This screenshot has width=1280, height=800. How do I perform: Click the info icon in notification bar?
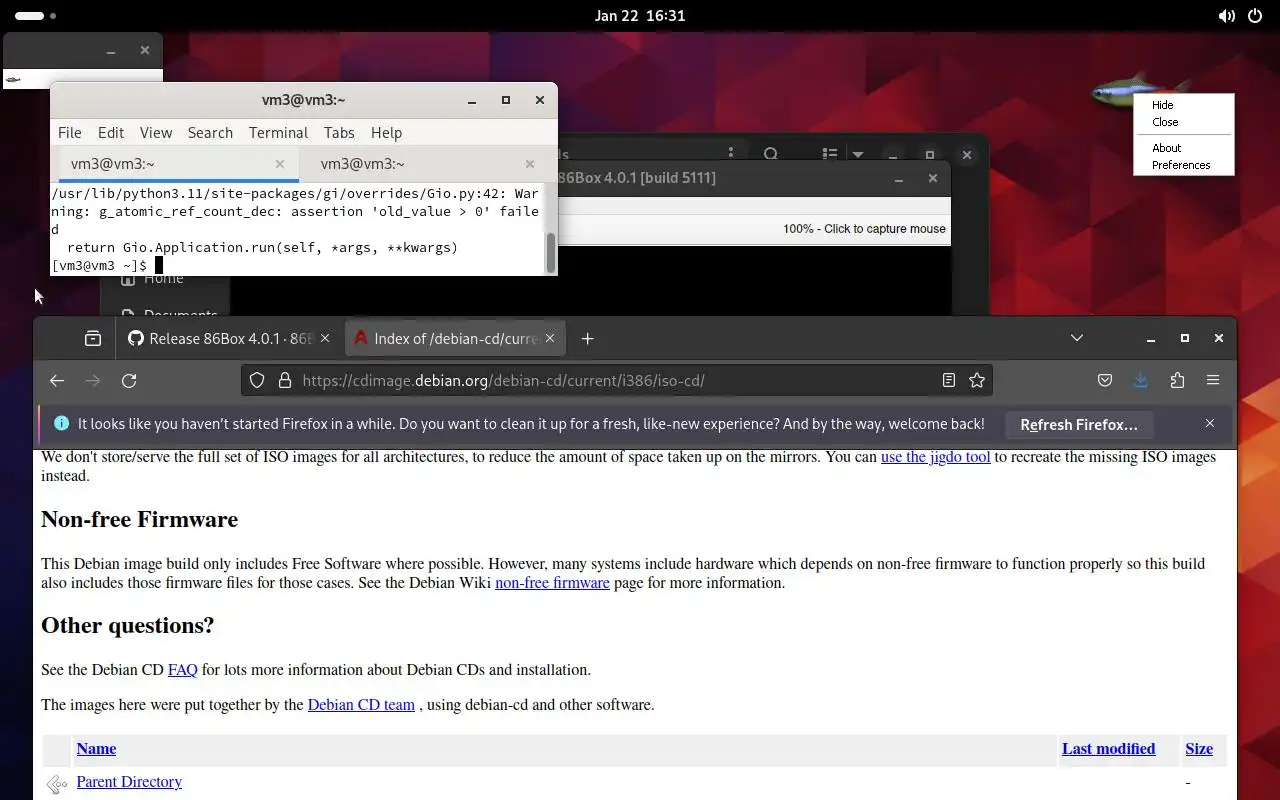pyautogui.click(x=61, y=423)
